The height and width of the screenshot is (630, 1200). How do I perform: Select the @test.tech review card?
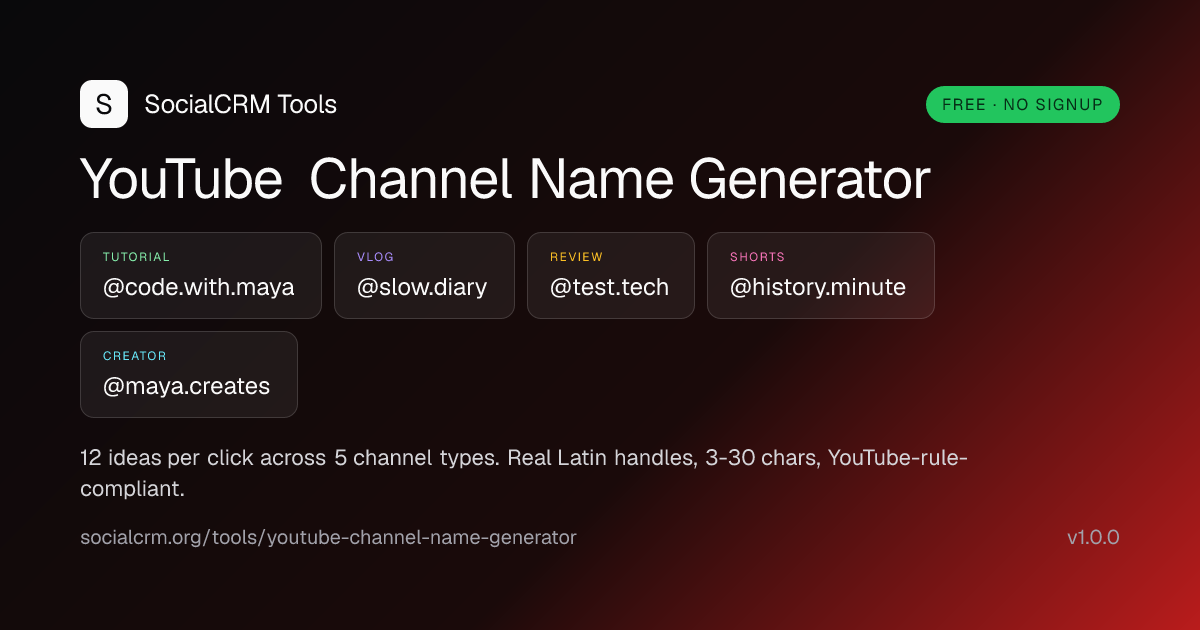pyautogui.click(x=611, y=276)
